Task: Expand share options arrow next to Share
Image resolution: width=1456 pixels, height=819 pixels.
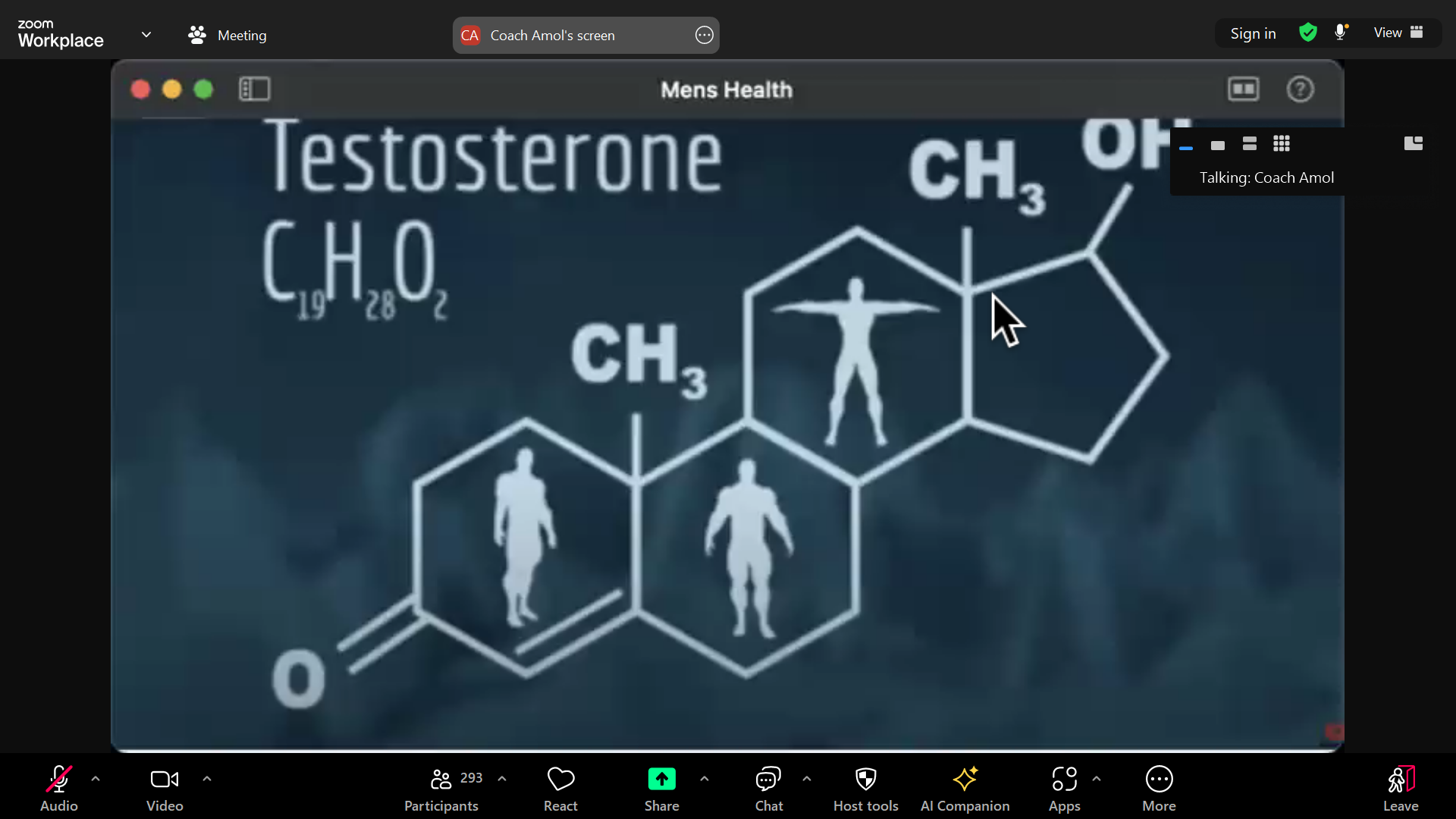Action: pos(704,779)
